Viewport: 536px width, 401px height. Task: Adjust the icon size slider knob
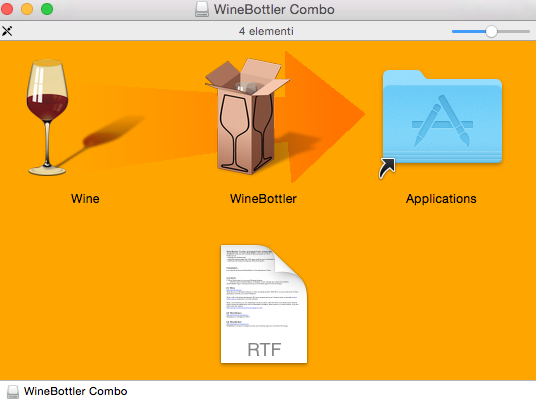pyautogui.click(x=491, y=31)
